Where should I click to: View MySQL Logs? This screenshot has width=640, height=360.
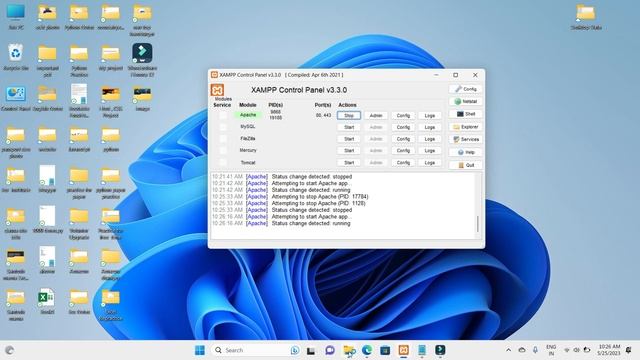coord(430,127)
